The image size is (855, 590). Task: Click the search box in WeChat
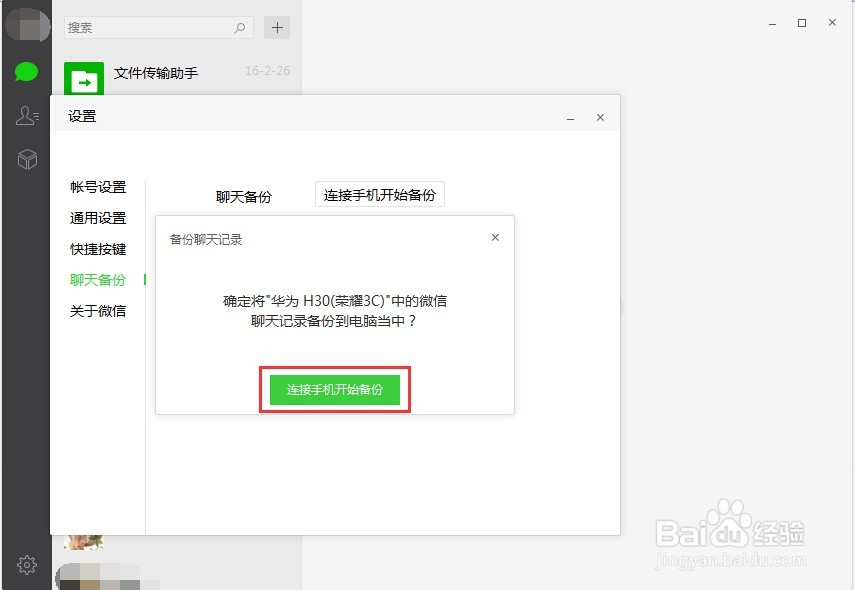coord(158,27)
